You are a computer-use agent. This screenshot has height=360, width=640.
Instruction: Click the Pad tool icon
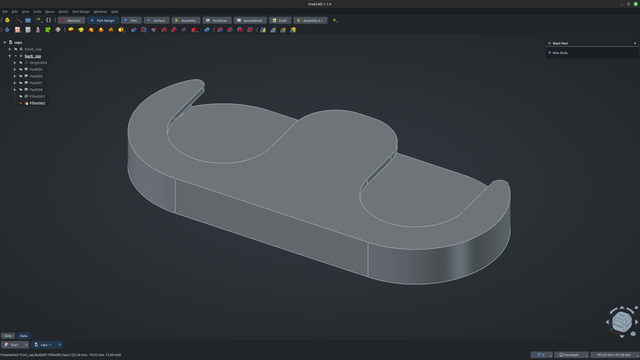click(71, 30)
